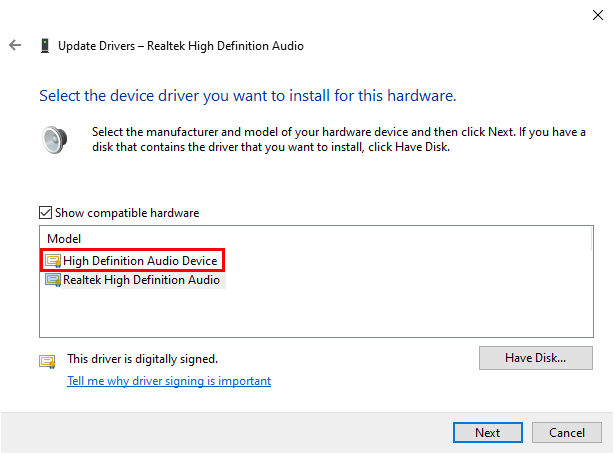Select High Definition Audio Device in list

click(140, 261)
